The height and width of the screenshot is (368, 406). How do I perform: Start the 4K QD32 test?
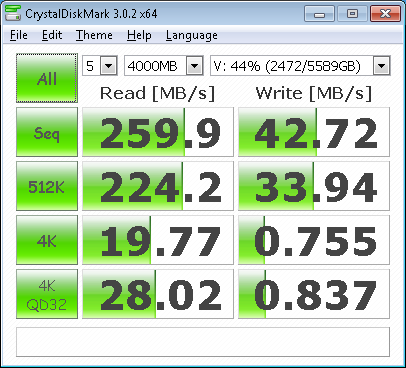click(47, 294)
